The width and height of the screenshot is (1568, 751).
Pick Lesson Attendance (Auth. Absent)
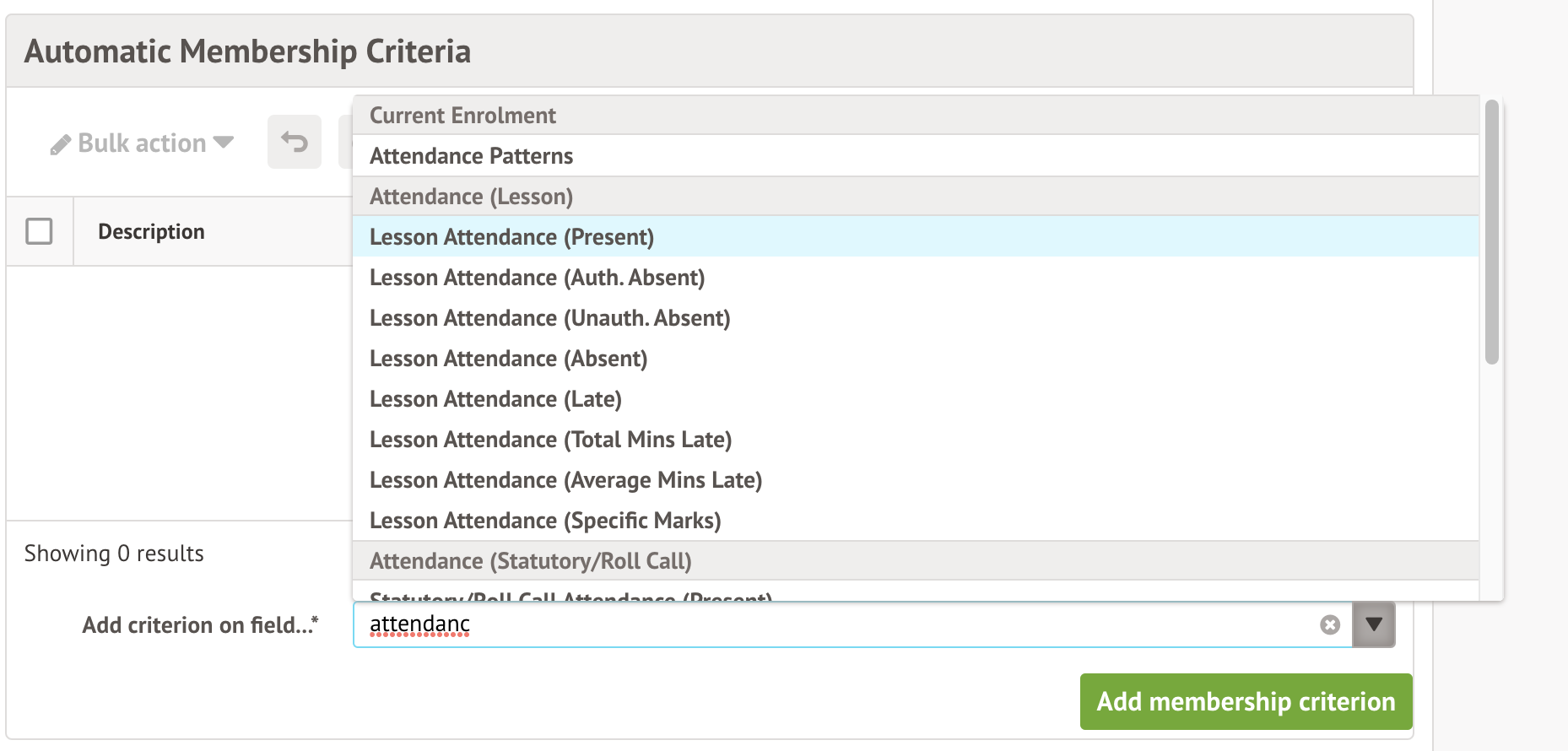point(537,278)
